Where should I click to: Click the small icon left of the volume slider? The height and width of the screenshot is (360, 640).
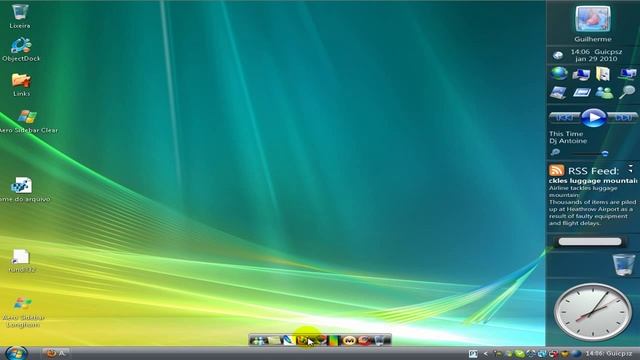coord(555,152)
